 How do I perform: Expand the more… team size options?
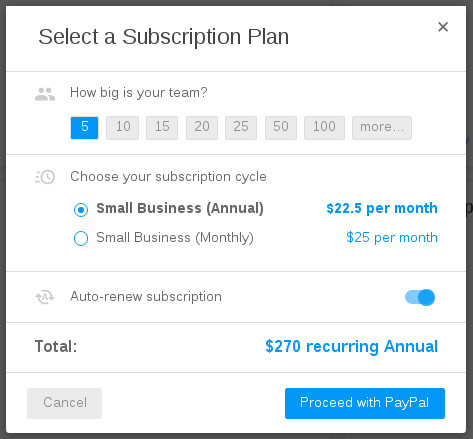(382, 128)
